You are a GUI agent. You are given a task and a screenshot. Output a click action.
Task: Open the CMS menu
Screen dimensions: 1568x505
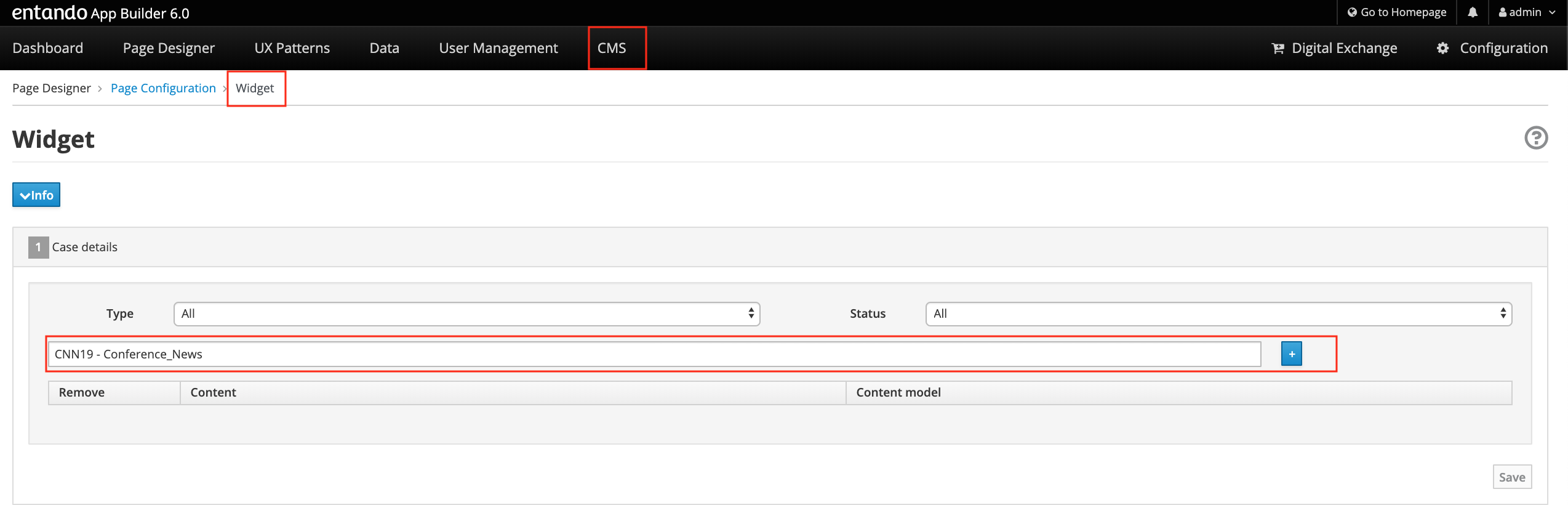click(x=612, y=48)
